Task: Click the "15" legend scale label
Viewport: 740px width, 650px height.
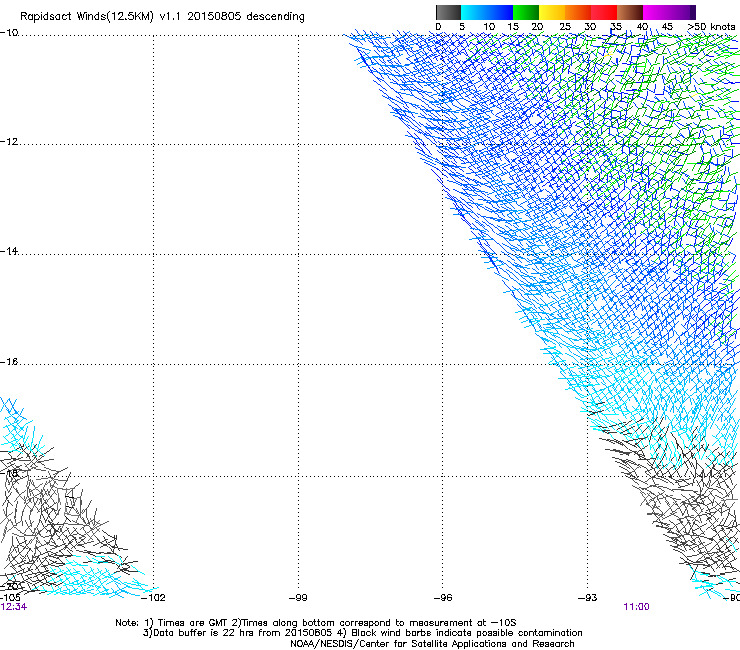Action: (513, 27)
